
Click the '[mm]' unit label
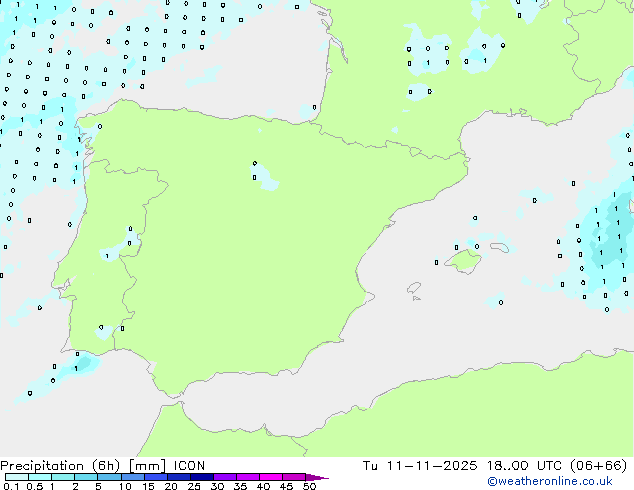(147, 466)
